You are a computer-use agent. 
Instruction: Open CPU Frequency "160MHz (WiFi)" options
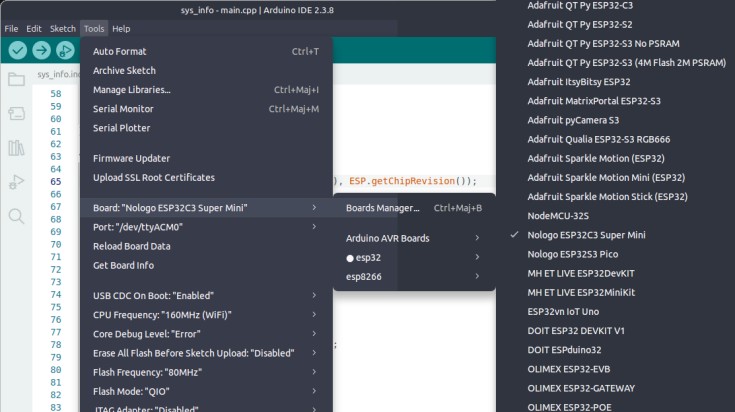tap(206, 315)
